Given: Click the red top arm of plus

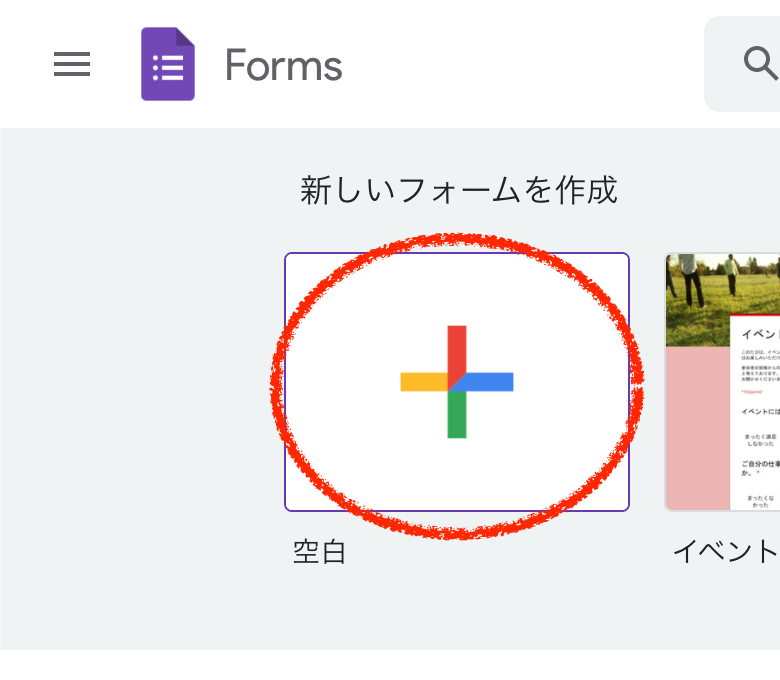Looking at the screenshot, I should [x=457, y=346].
